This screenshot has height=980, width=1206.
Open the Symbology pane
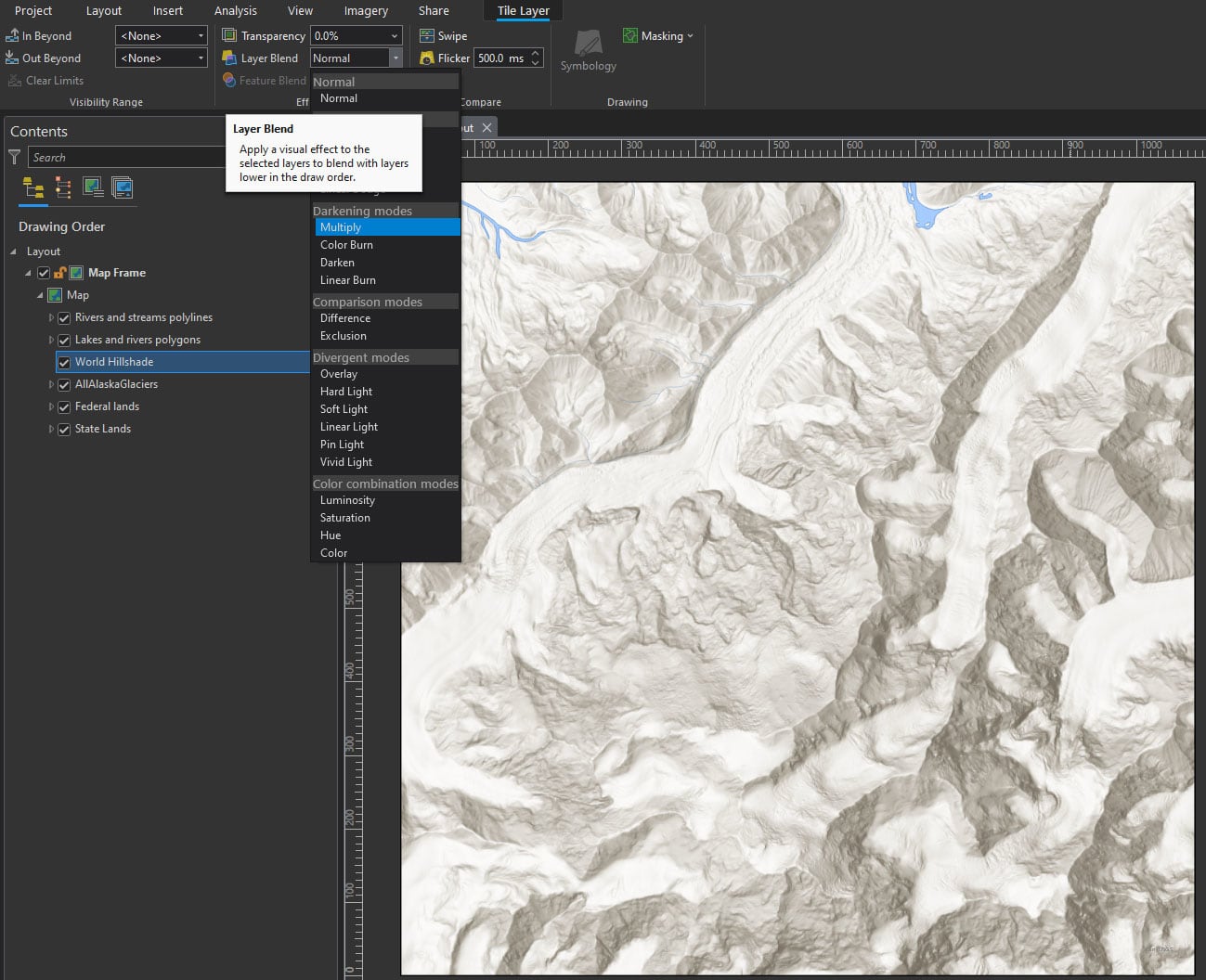coord(588,51)
